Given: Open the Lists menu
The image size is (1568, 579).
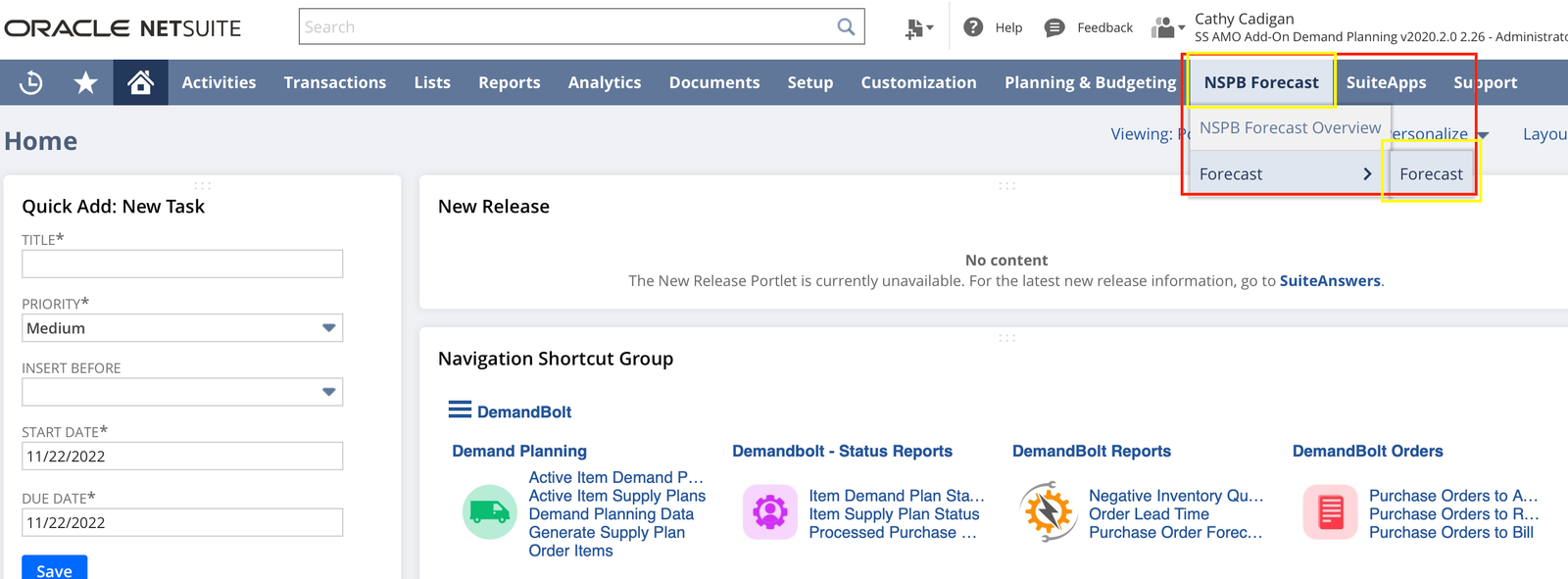Looking at the screenshot, I should pos(432,82).
